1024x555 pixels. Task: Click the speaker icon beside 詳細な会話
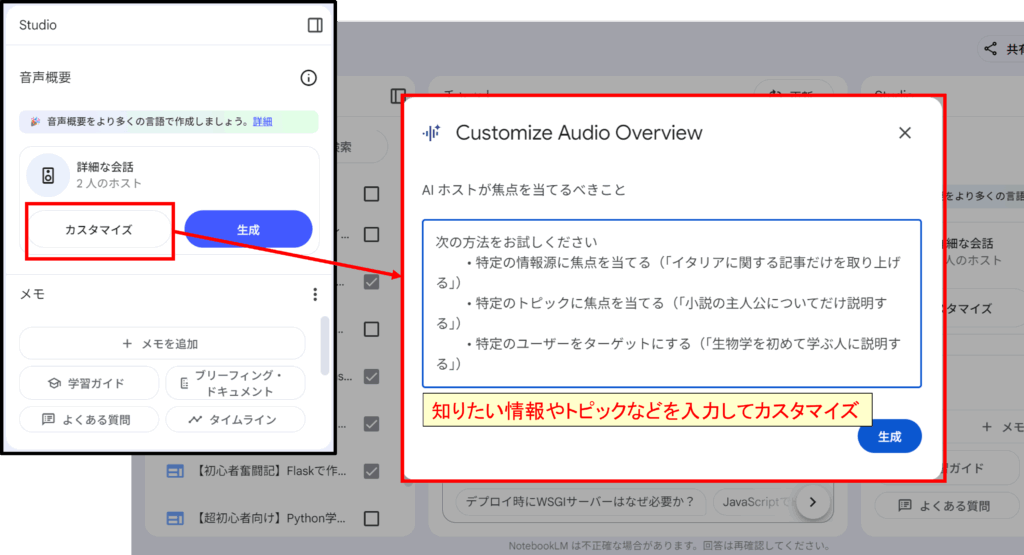point(48,175)
